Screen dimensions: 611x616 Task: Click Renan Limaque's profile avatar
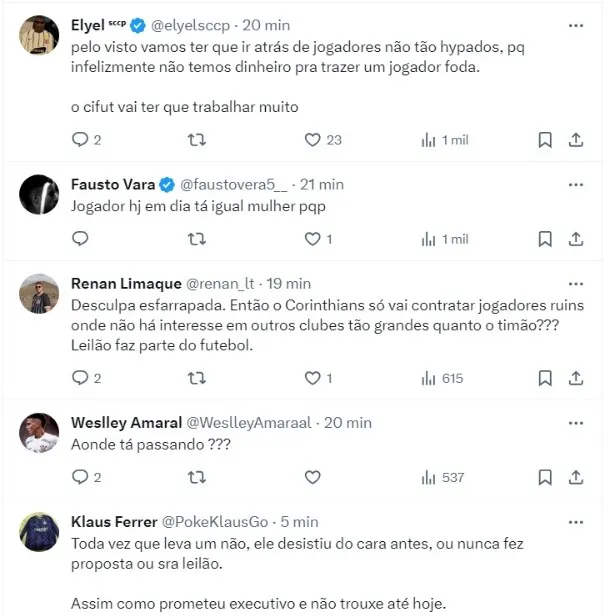40,293
